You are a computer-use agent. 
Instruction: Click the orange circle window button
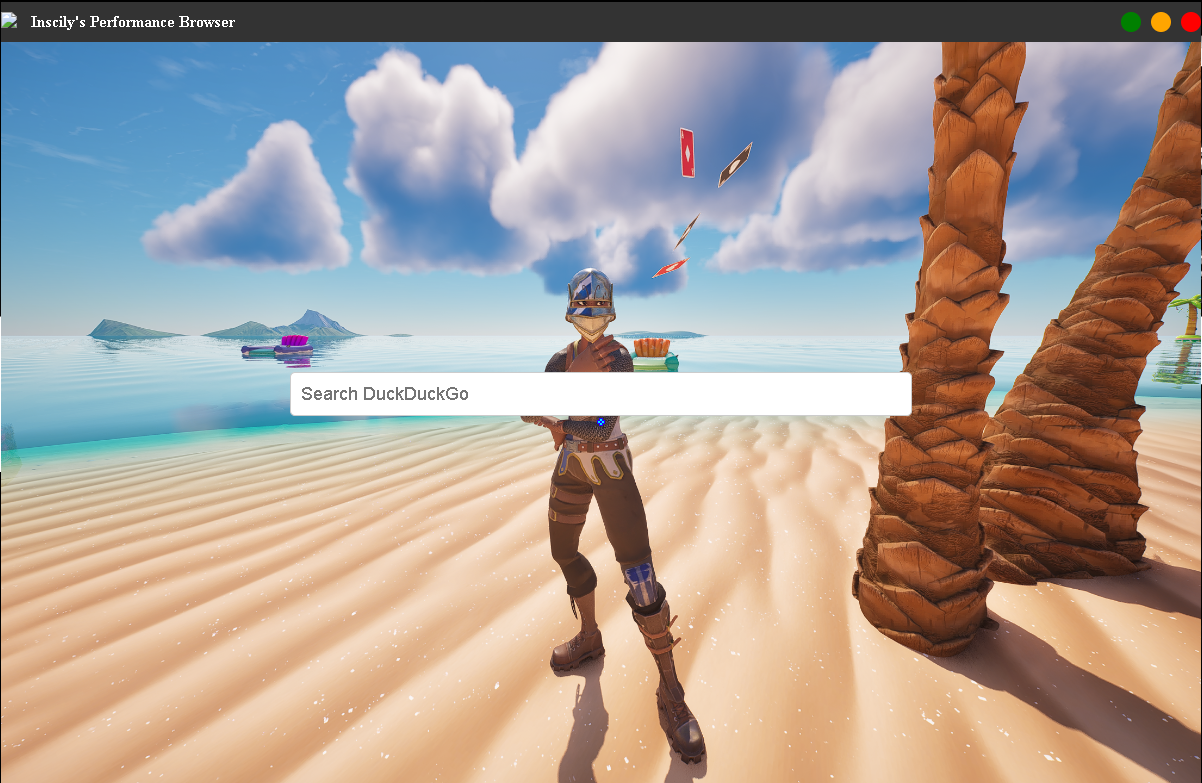click(1161, 22)
